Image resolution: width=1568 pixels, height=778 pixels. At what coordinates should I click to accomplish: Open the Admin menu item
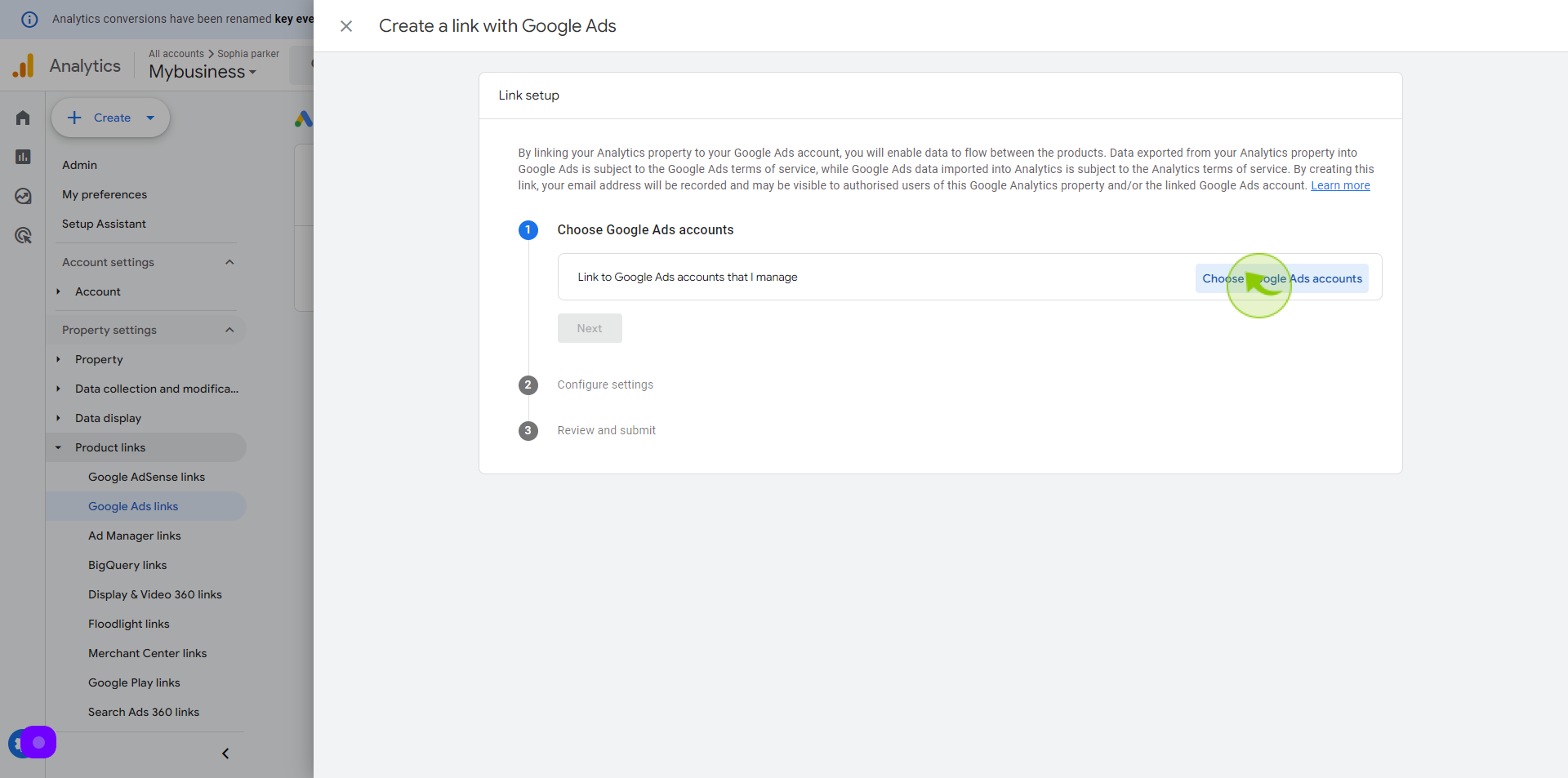point(79,165)
